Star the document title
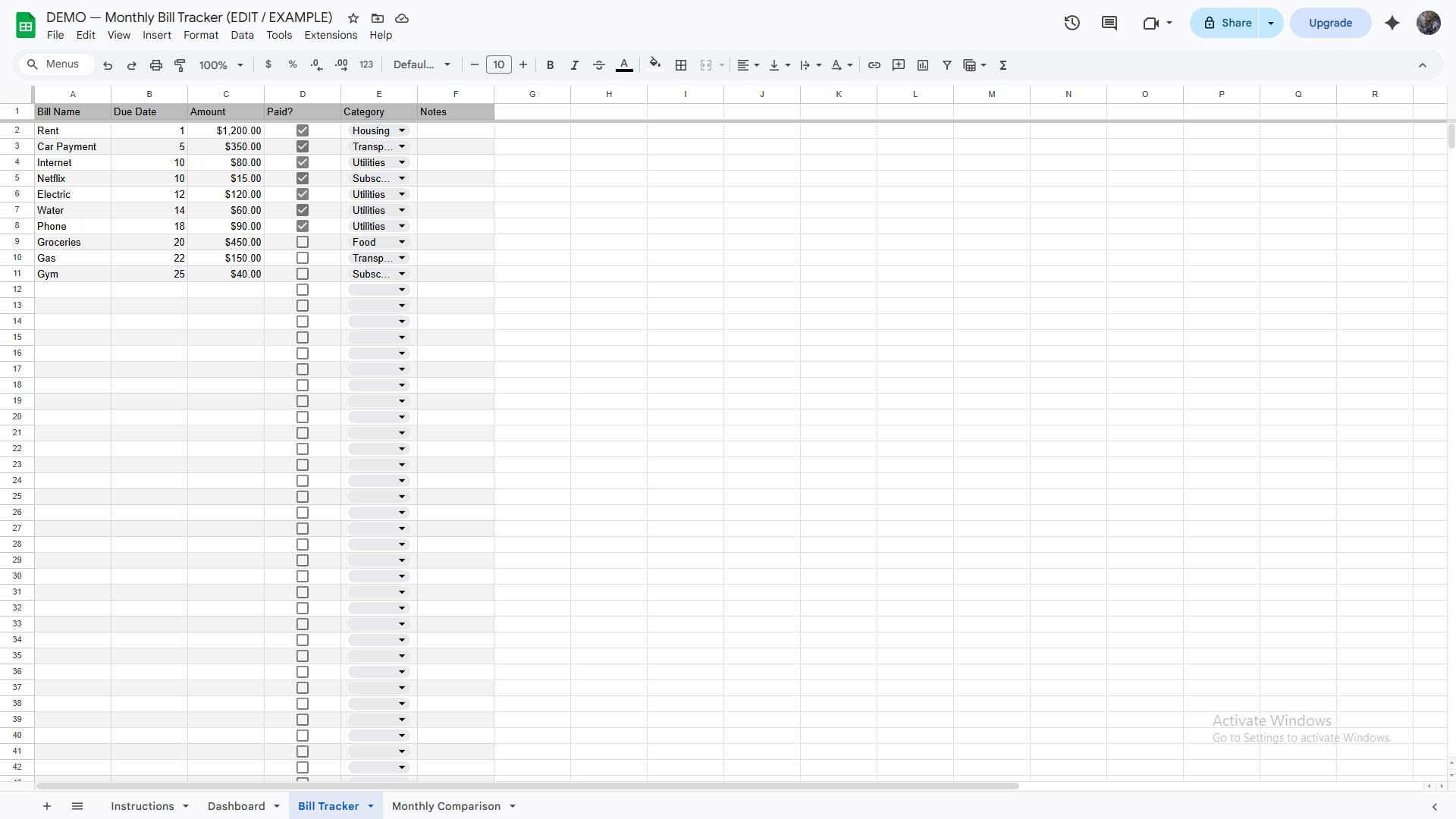The width and height of the screenshot is (1456, 819). click(353, 18)
